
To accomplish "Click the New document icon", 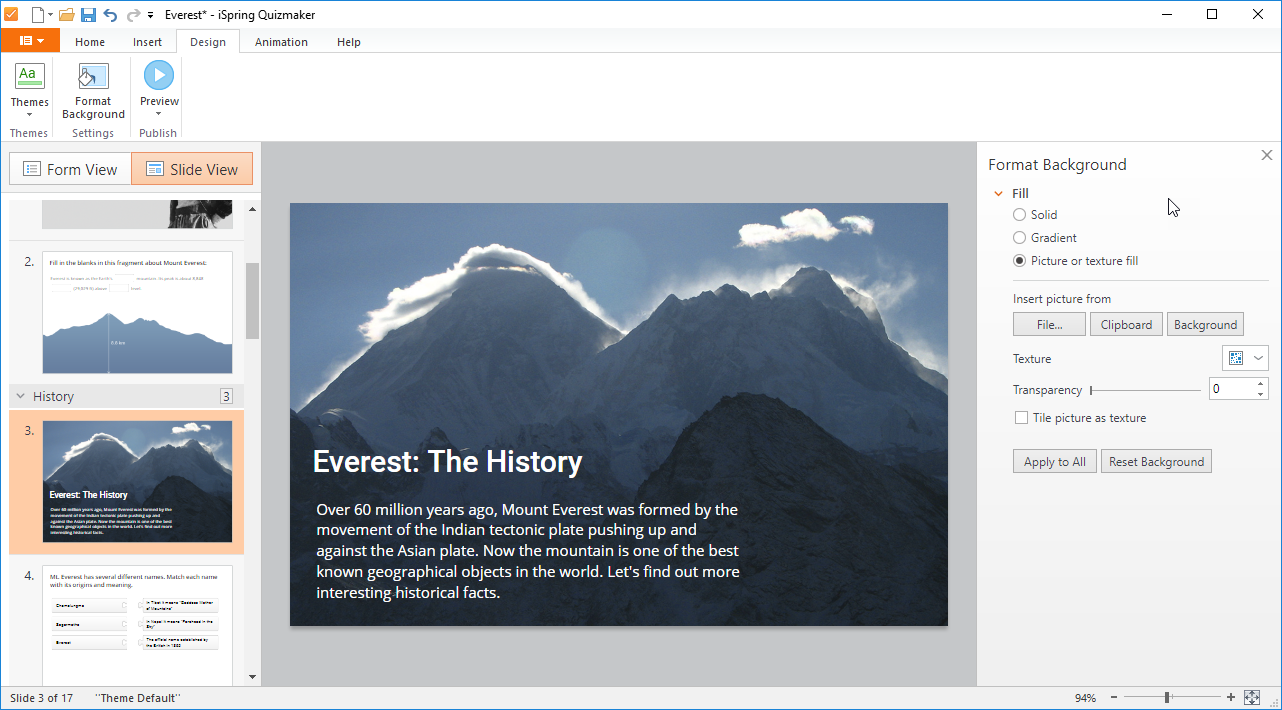I will click(x=38, y=15).
